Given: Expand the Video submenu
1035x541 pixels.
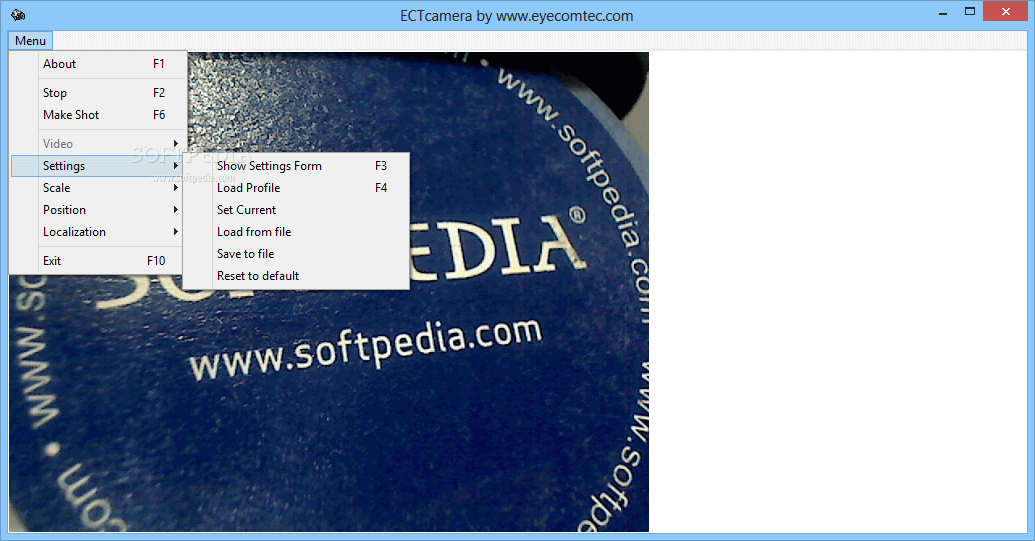Looking at the screenshot, I should point(98,144).
